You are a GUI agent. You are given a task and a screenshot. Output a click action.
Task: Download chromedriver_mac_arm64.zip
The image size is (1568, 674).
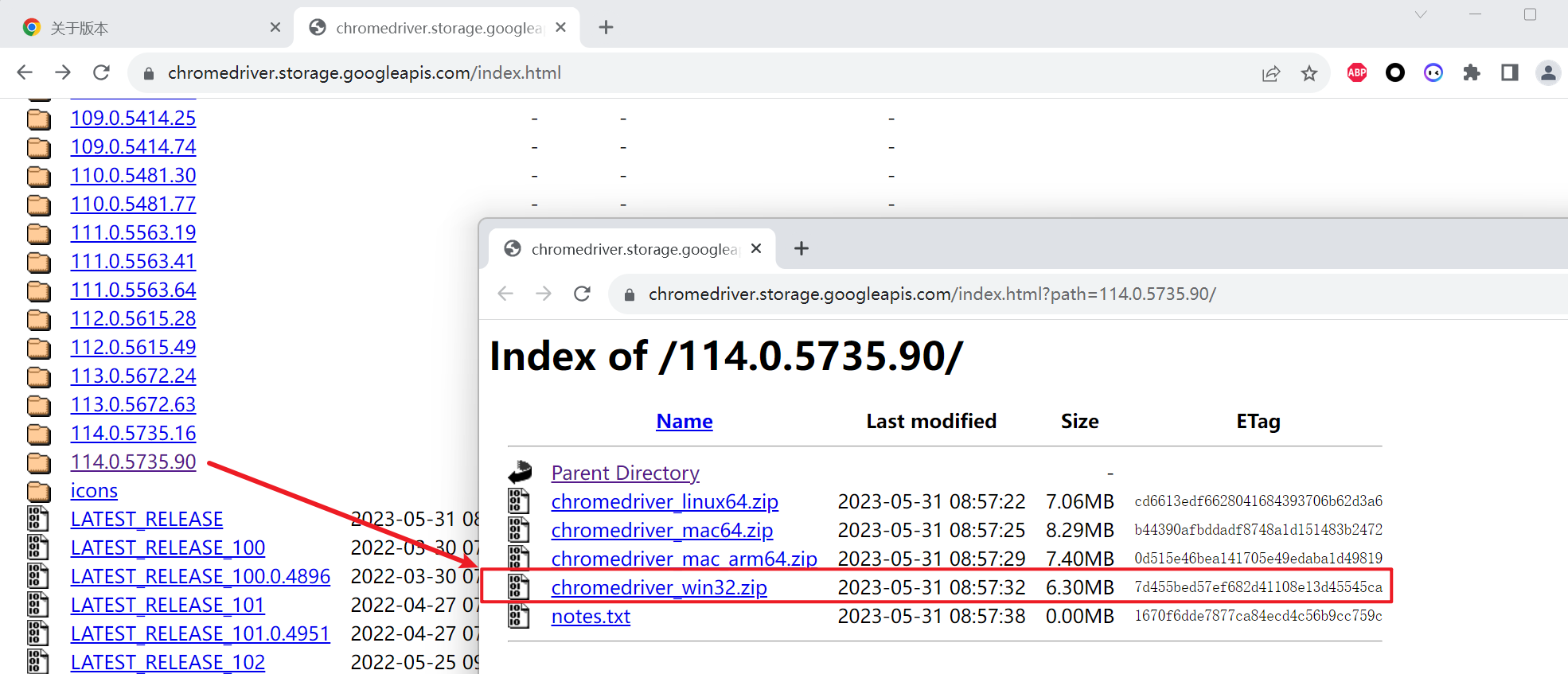(x=685, y=559)
